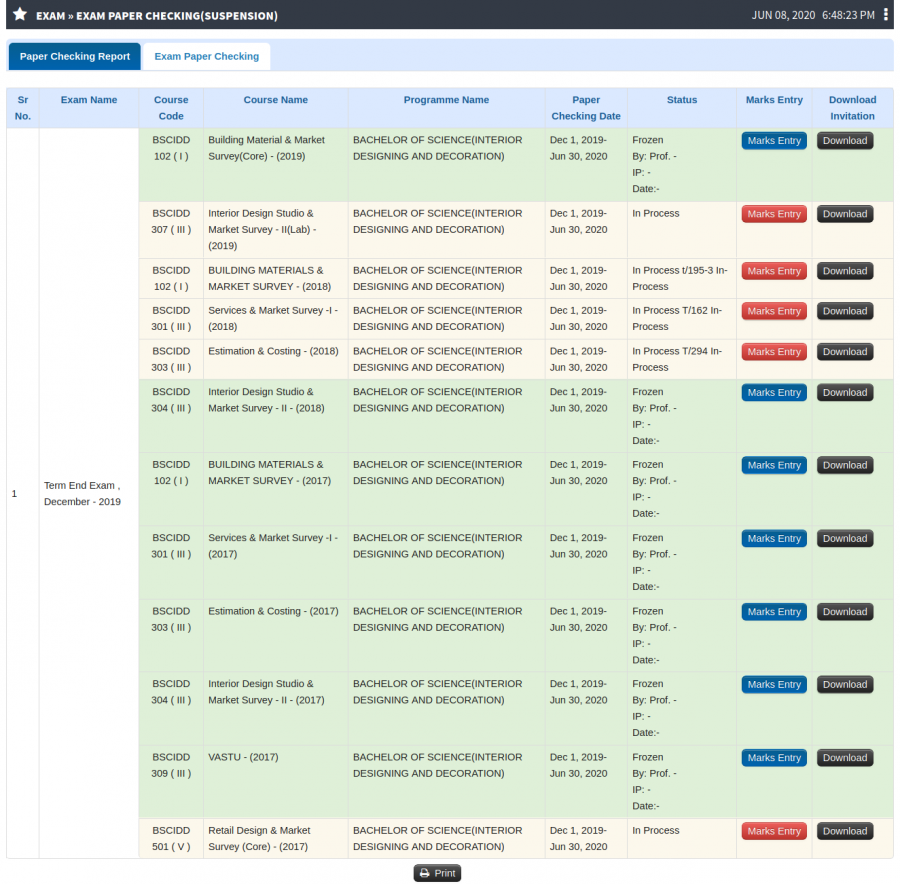Click the Exam Name column header
Image resolution: width=900 pixels, height=884 pixels.
[89, 108]
